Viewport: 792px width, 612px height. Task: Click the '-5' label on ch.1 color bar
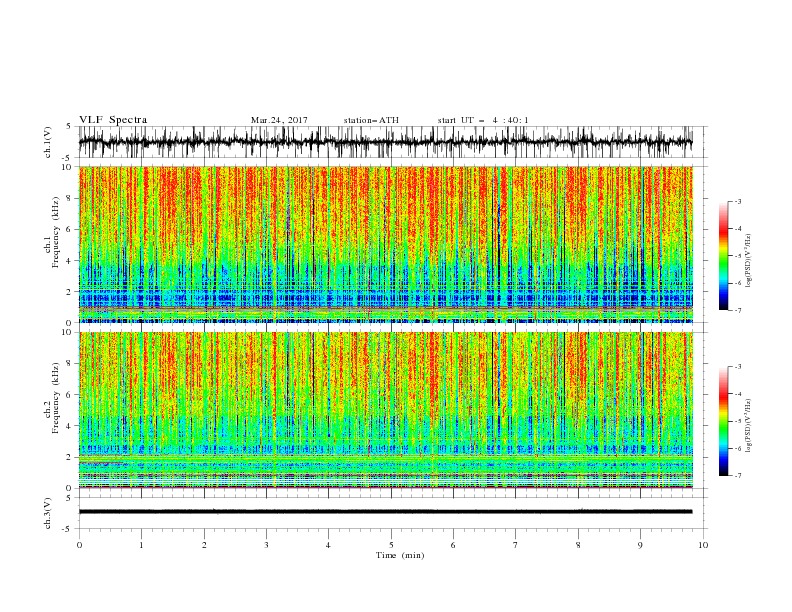[738, 256]
